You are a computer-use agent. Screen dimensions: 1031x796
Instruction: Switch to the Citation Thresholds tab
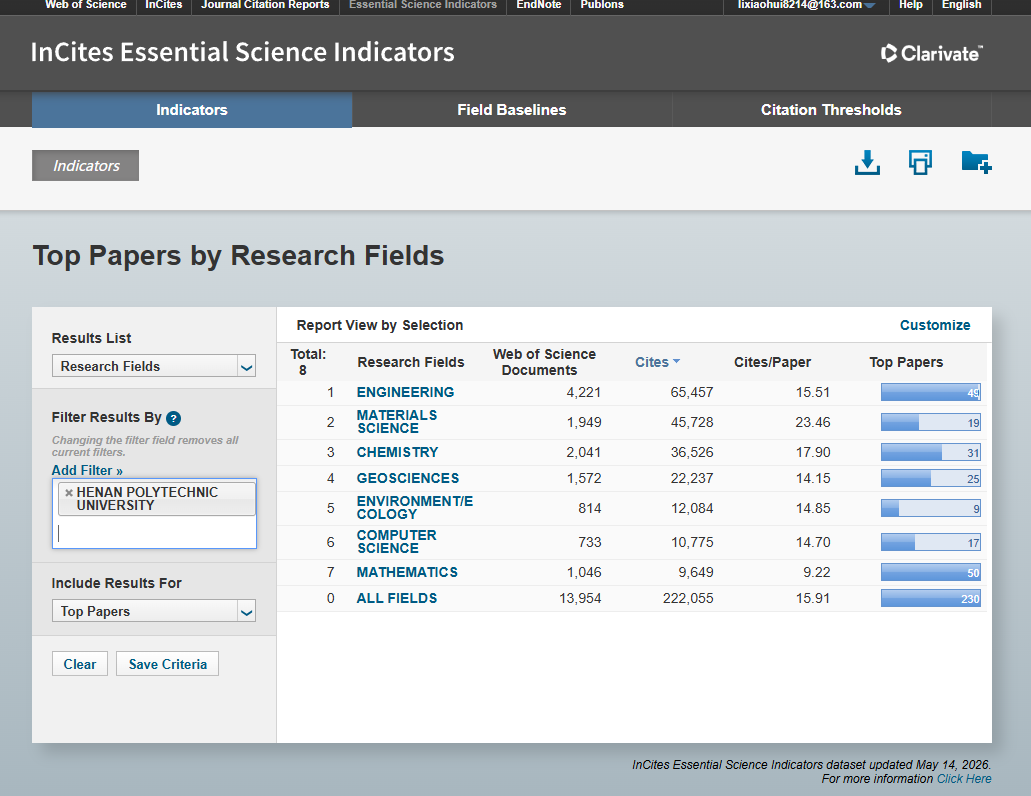[x=831, y=110]
